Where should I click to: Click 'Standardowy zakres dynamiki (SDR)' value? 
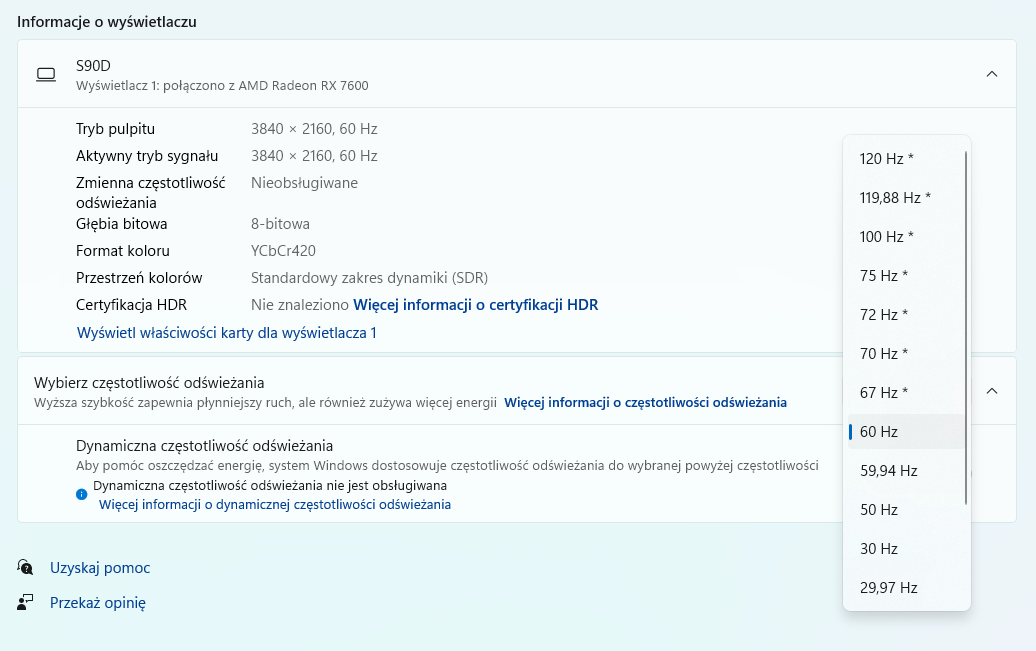[369, 278]
